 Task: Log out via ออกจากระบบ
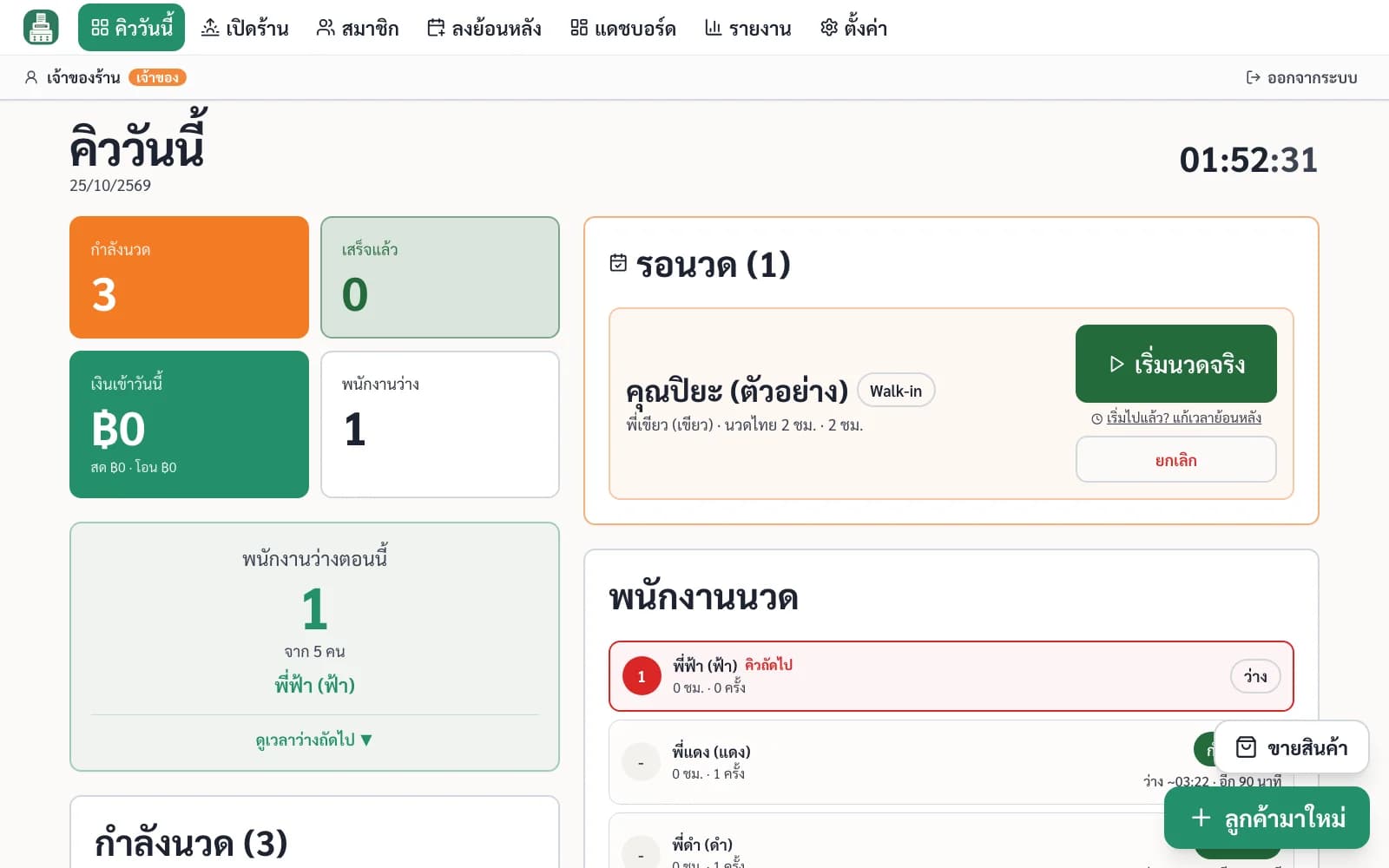1301,77
